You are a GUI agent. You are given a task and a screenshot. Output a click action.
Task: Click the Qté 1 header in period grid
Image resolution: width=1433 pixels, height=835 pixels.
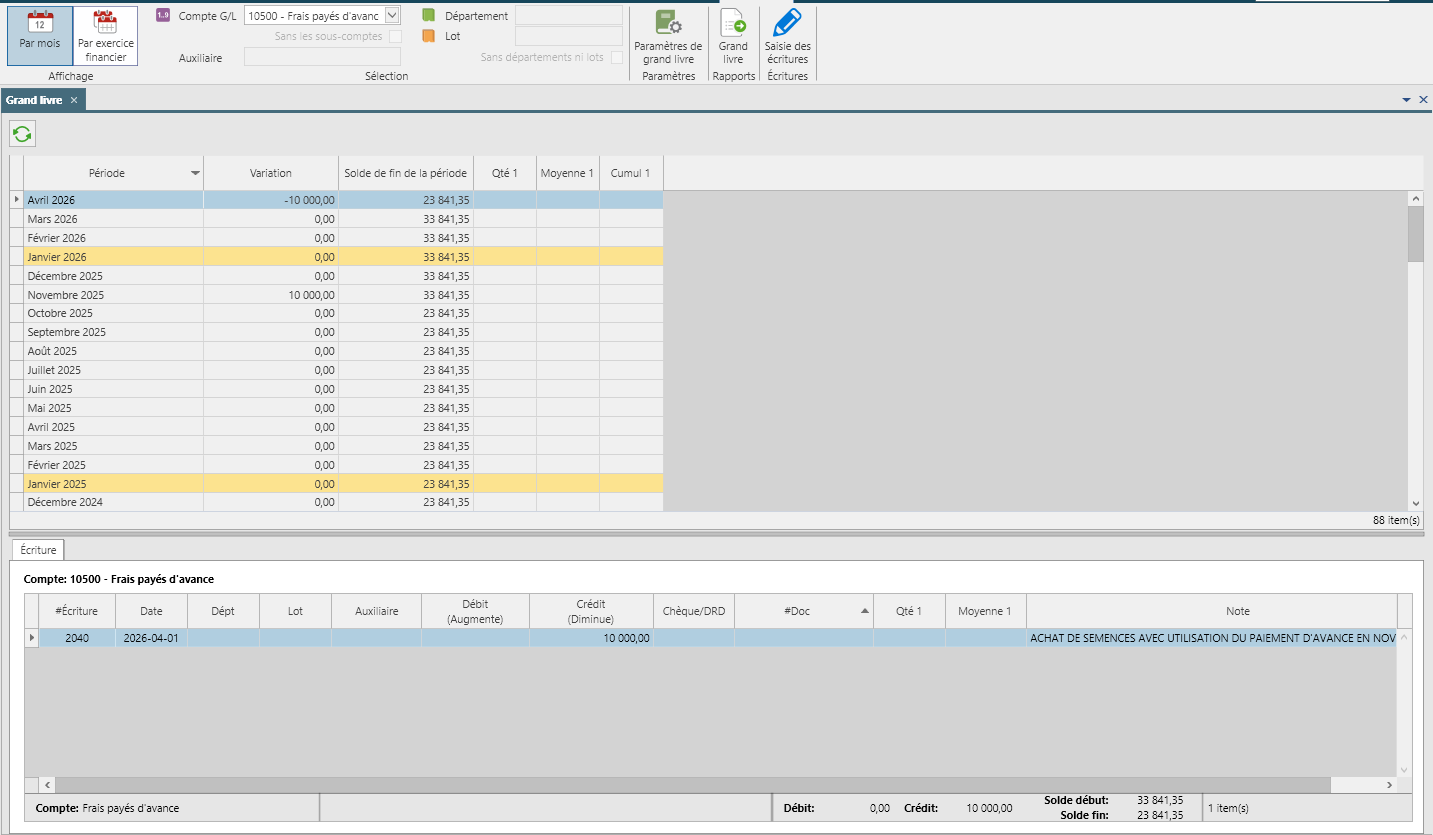(x=505, y=173)
